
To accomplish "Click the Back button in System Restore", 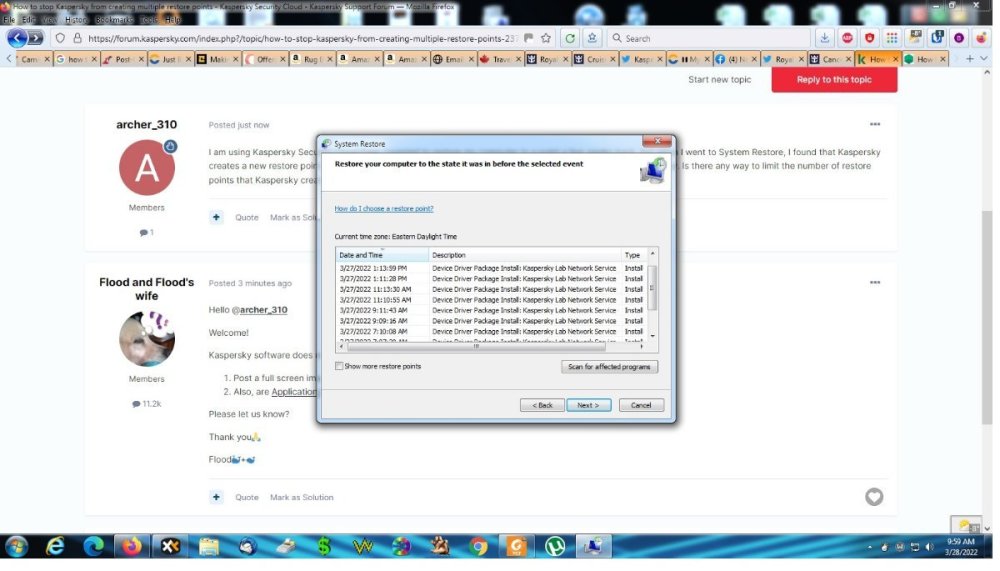I will (x=542, y=405).
